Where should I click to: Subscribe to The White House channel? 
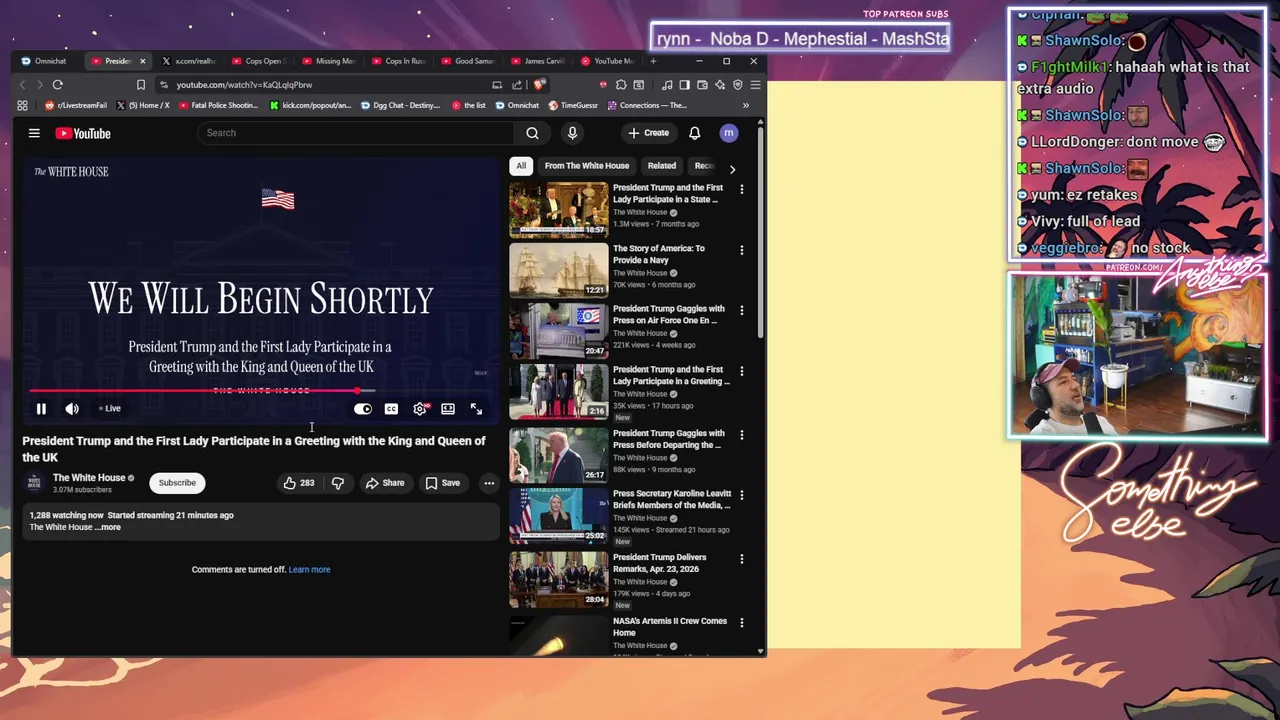177,483
